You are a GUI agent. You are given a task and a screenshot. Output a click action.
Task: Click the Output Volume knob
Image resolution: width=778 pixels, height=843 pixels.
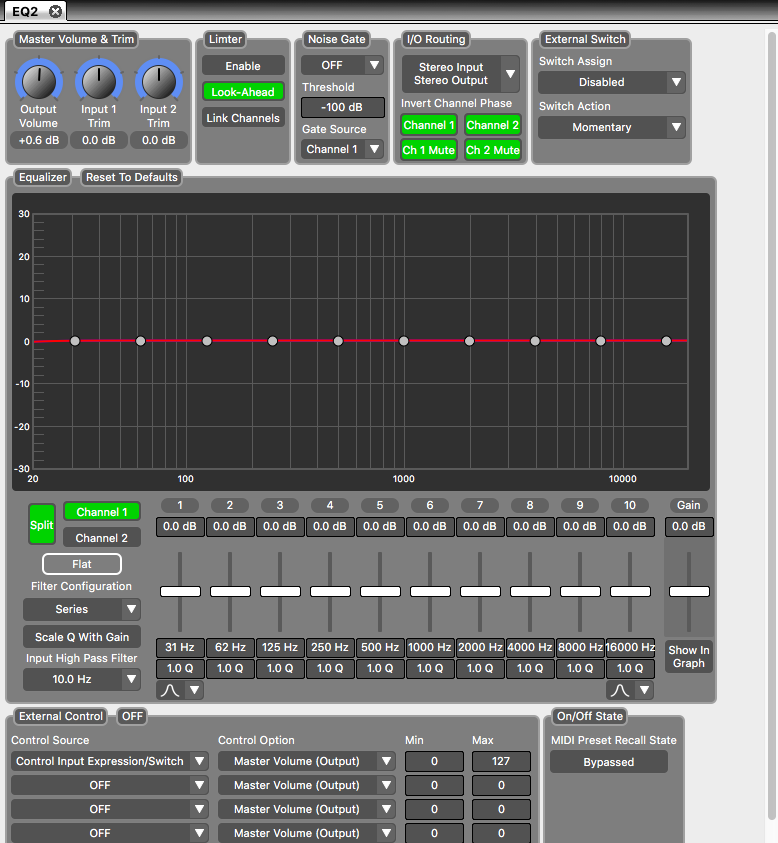[x=38, y=82]
